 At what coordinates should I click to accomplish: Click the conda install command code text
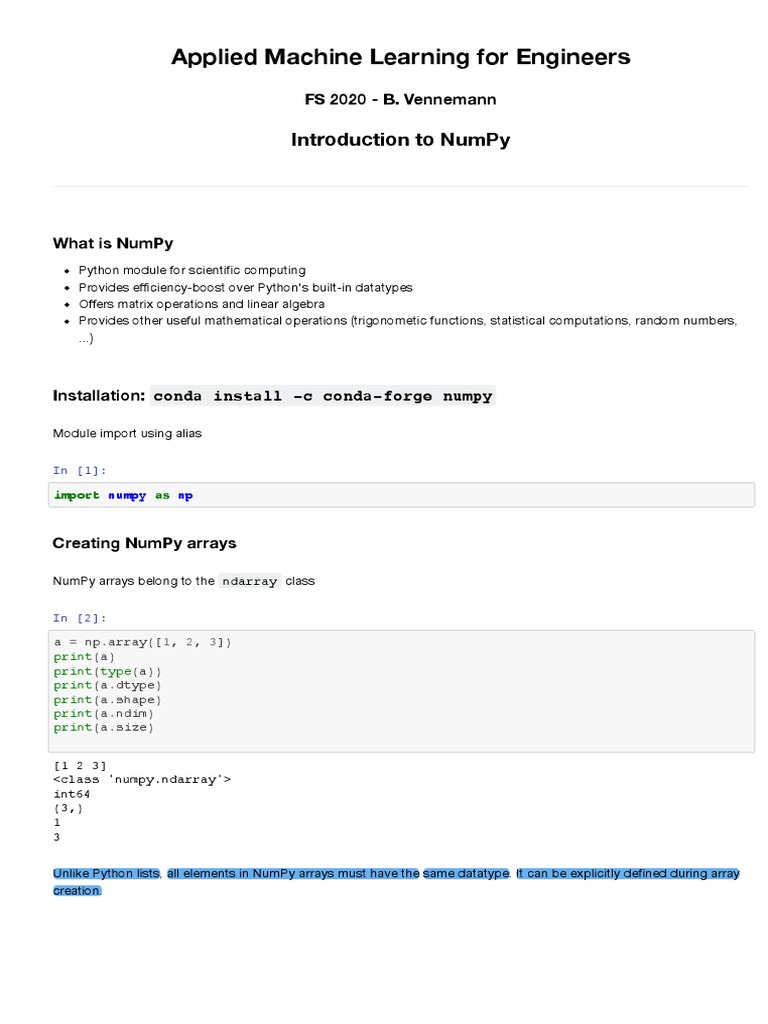(323, 396)
